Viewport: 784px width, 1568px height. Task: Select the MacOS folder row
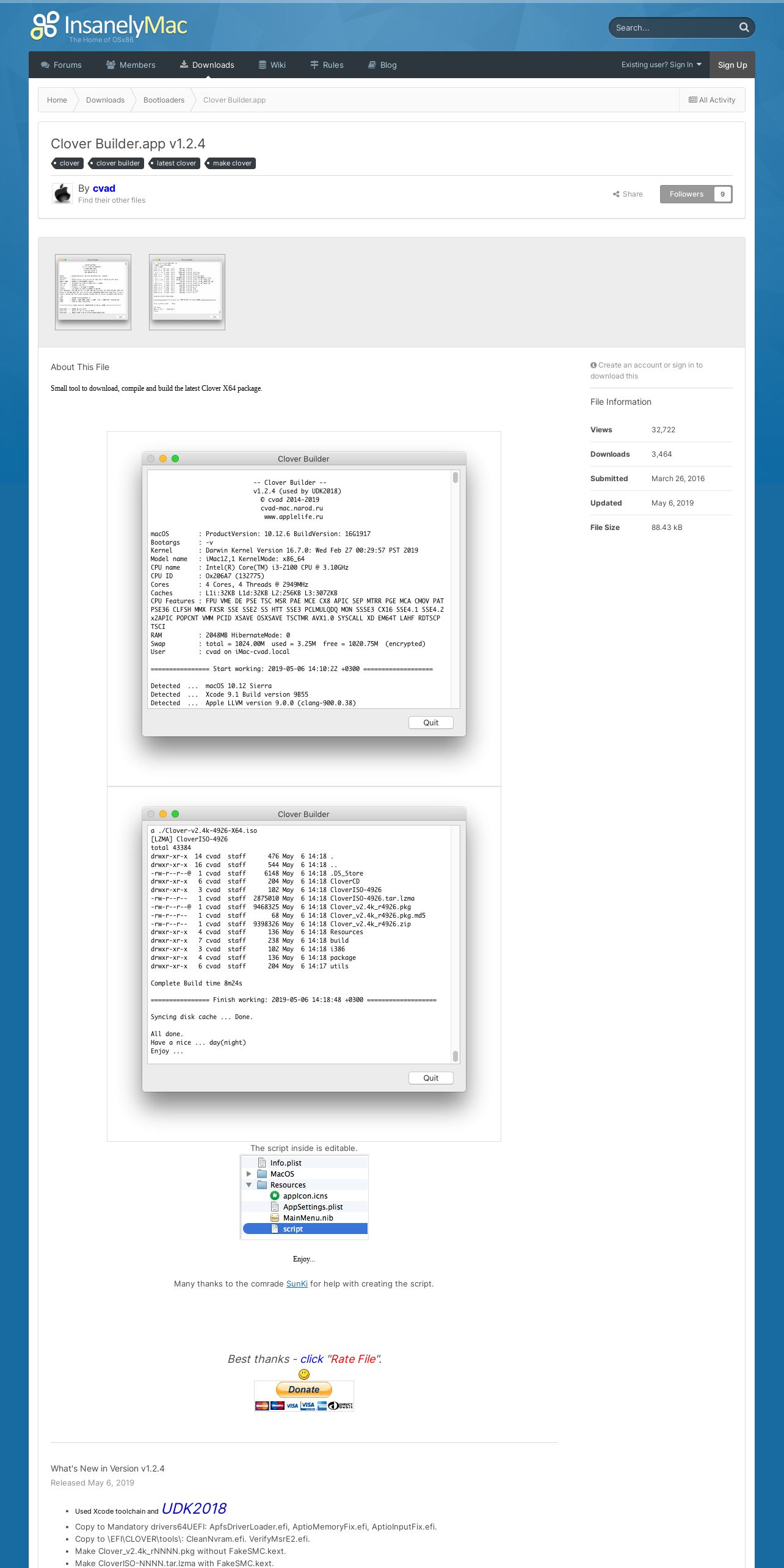305,1174
